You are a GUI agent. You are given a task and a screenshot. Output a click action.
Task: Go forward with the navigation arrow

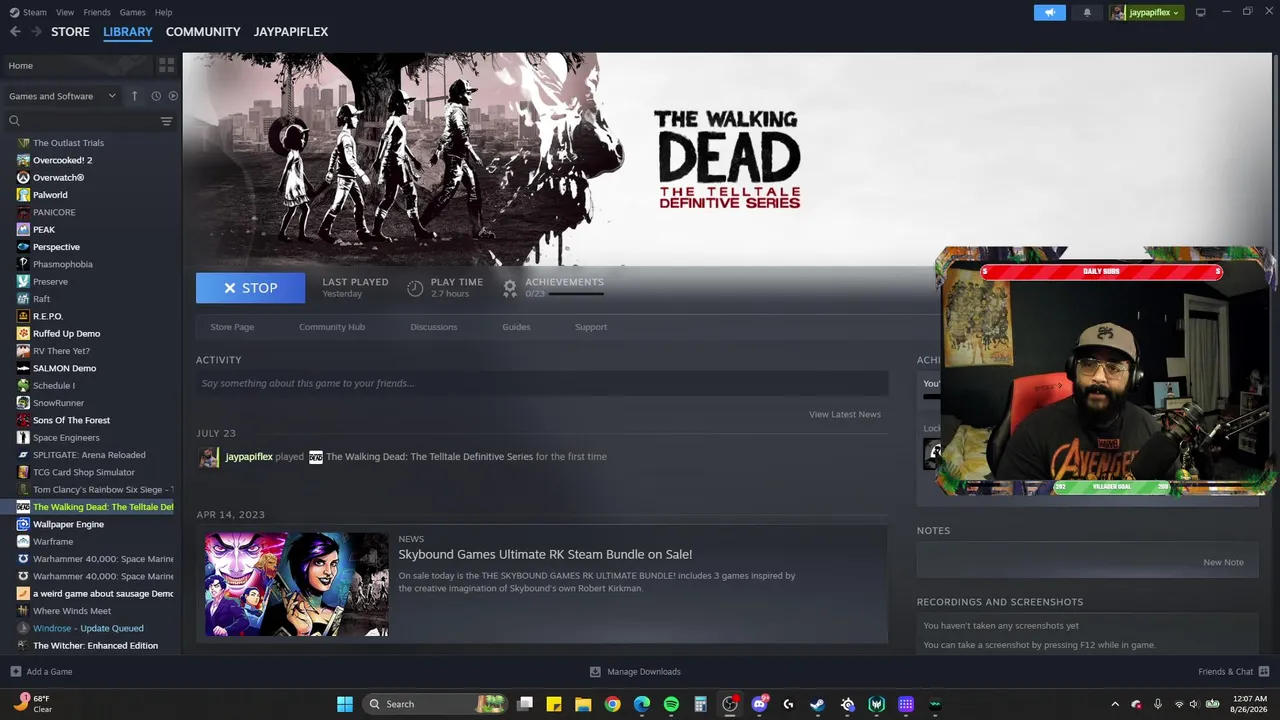coord(36,32)
